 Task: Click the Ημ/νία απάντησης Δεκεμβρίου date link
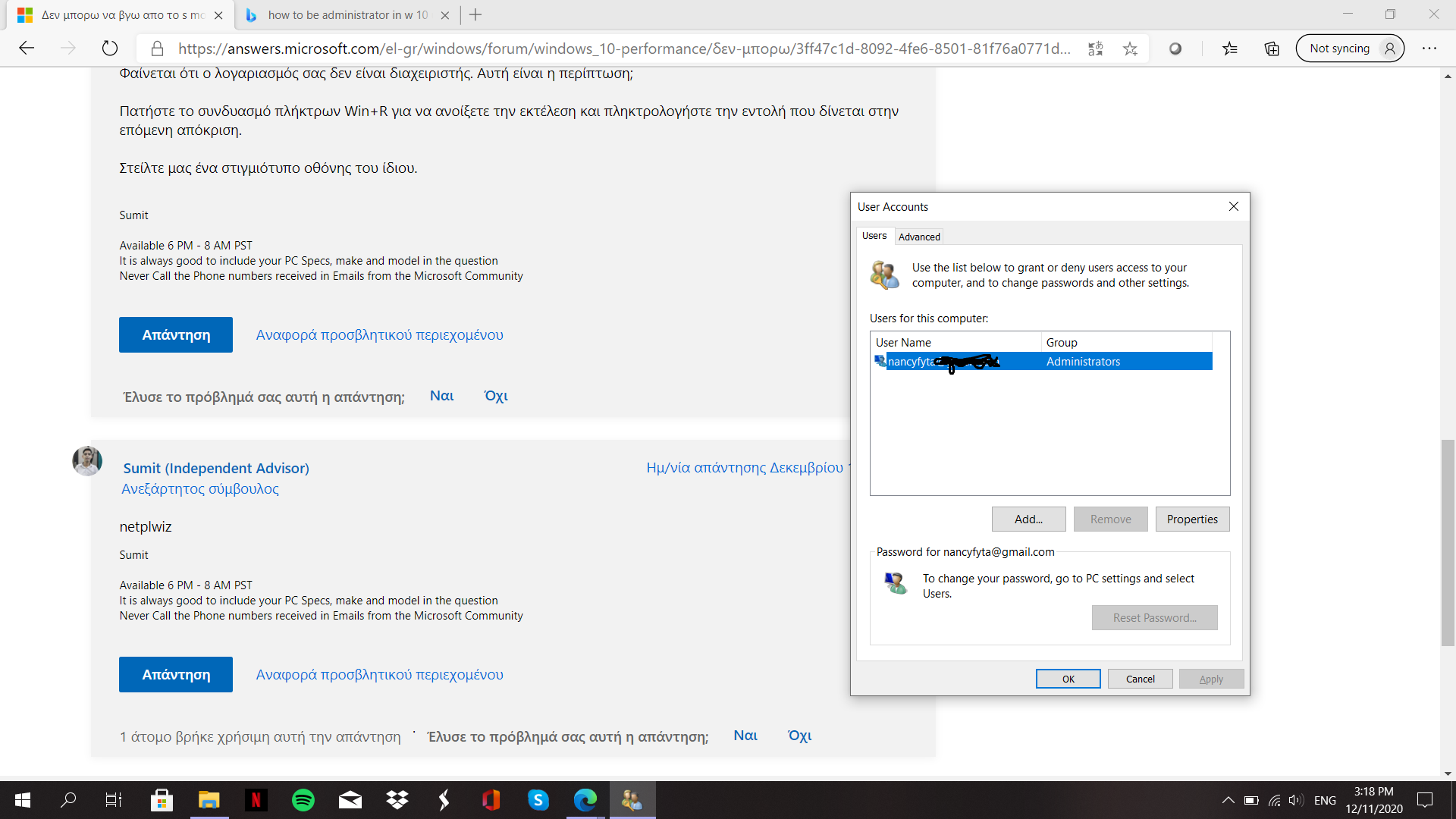(x=747, y=467)
